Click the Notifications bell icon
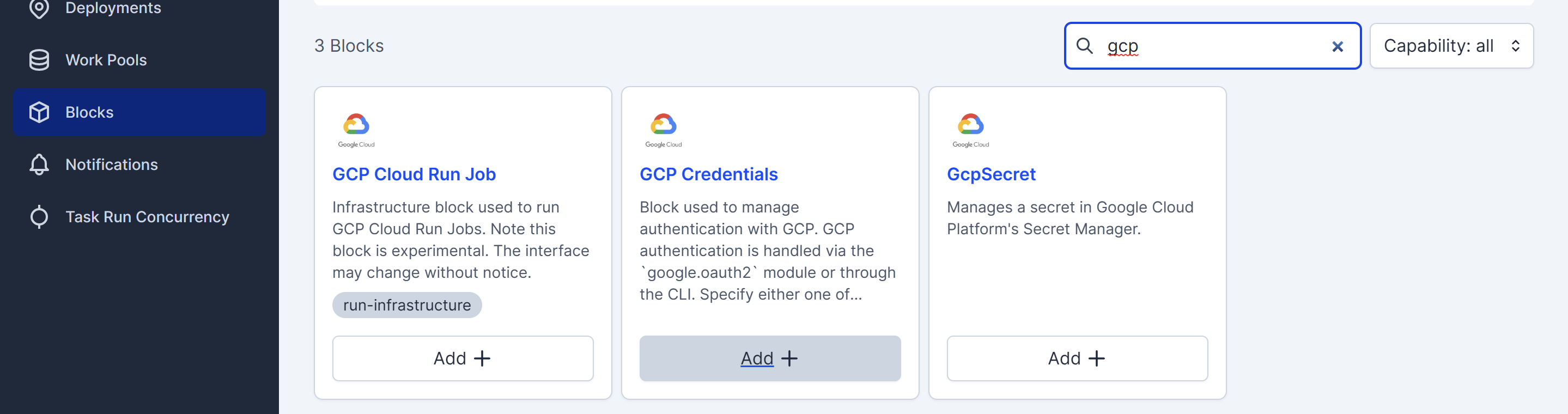 click(x=39, y=165)
